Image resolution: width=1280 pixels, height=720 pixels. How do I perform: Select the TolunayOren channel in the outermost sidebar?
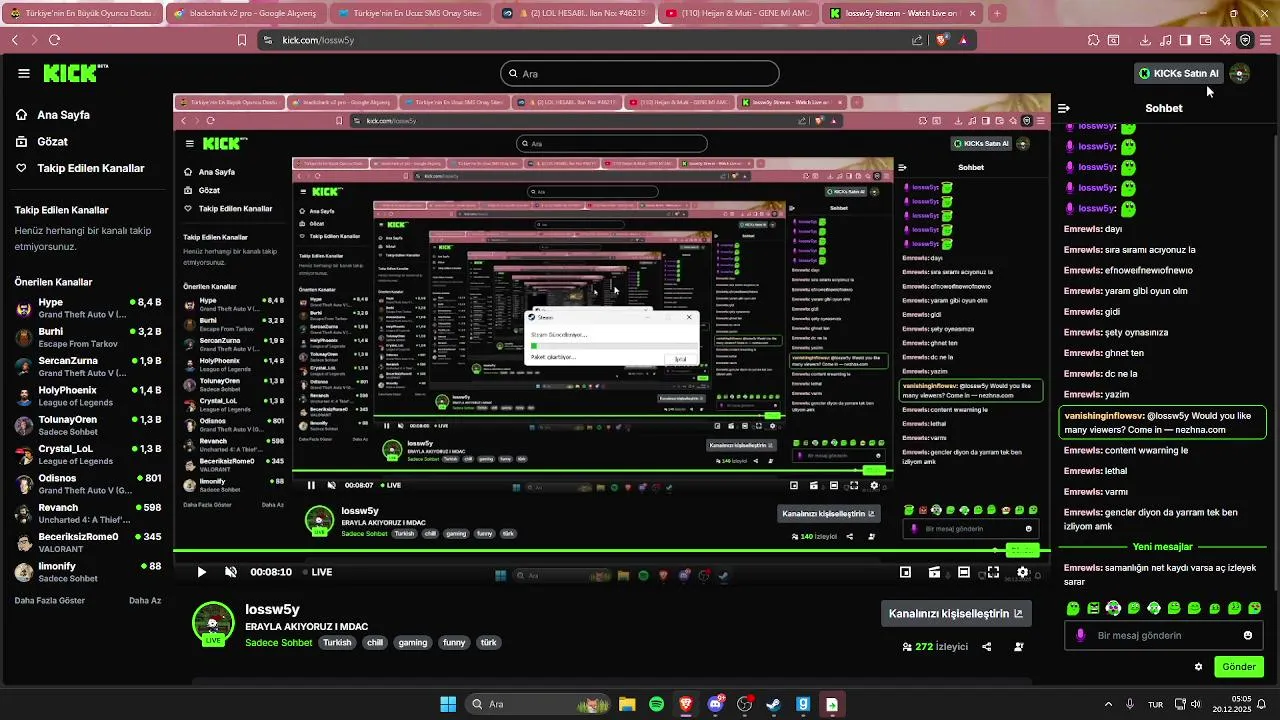88,425
